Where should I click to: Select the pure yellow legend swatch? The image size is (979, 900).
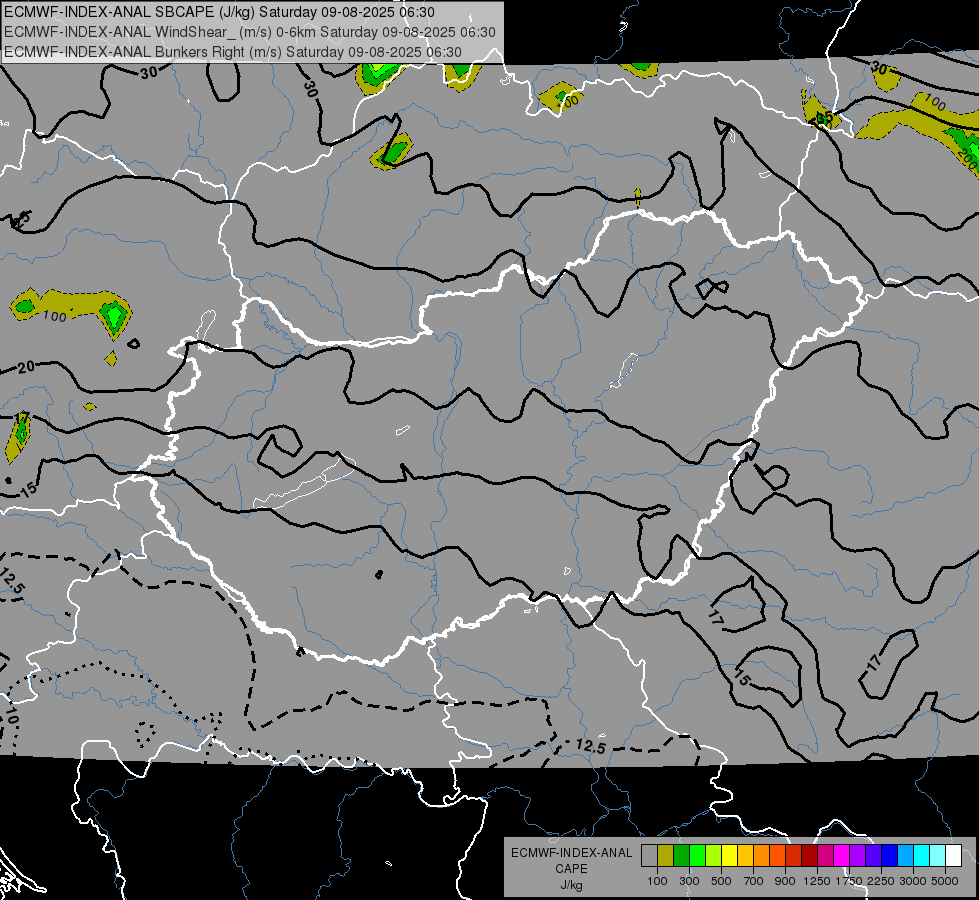tap(729, 855)
